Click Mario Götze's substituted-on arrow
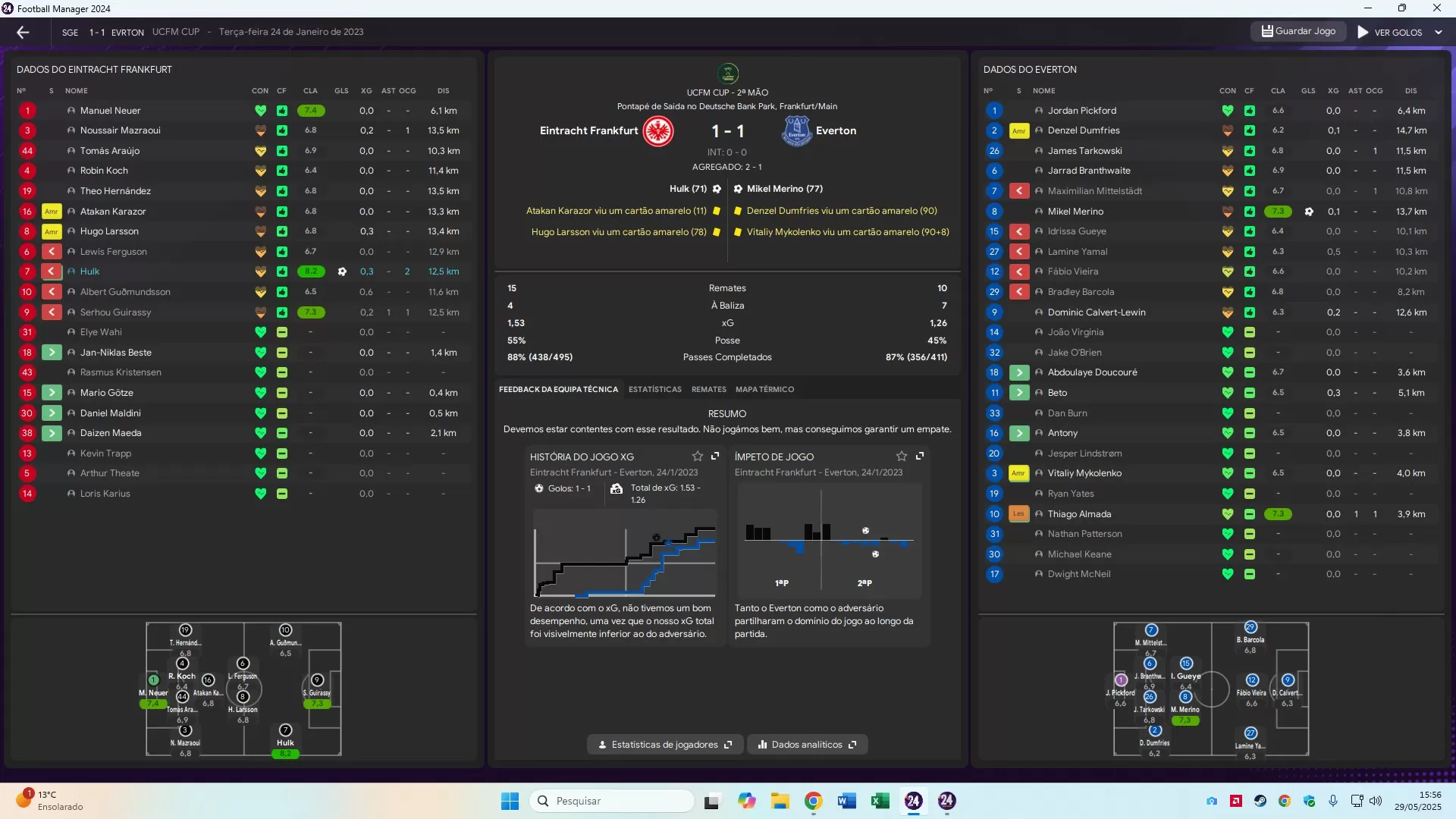Image resolution: width=1456 pixels, height=819 pixels. [x=51, y=393]
